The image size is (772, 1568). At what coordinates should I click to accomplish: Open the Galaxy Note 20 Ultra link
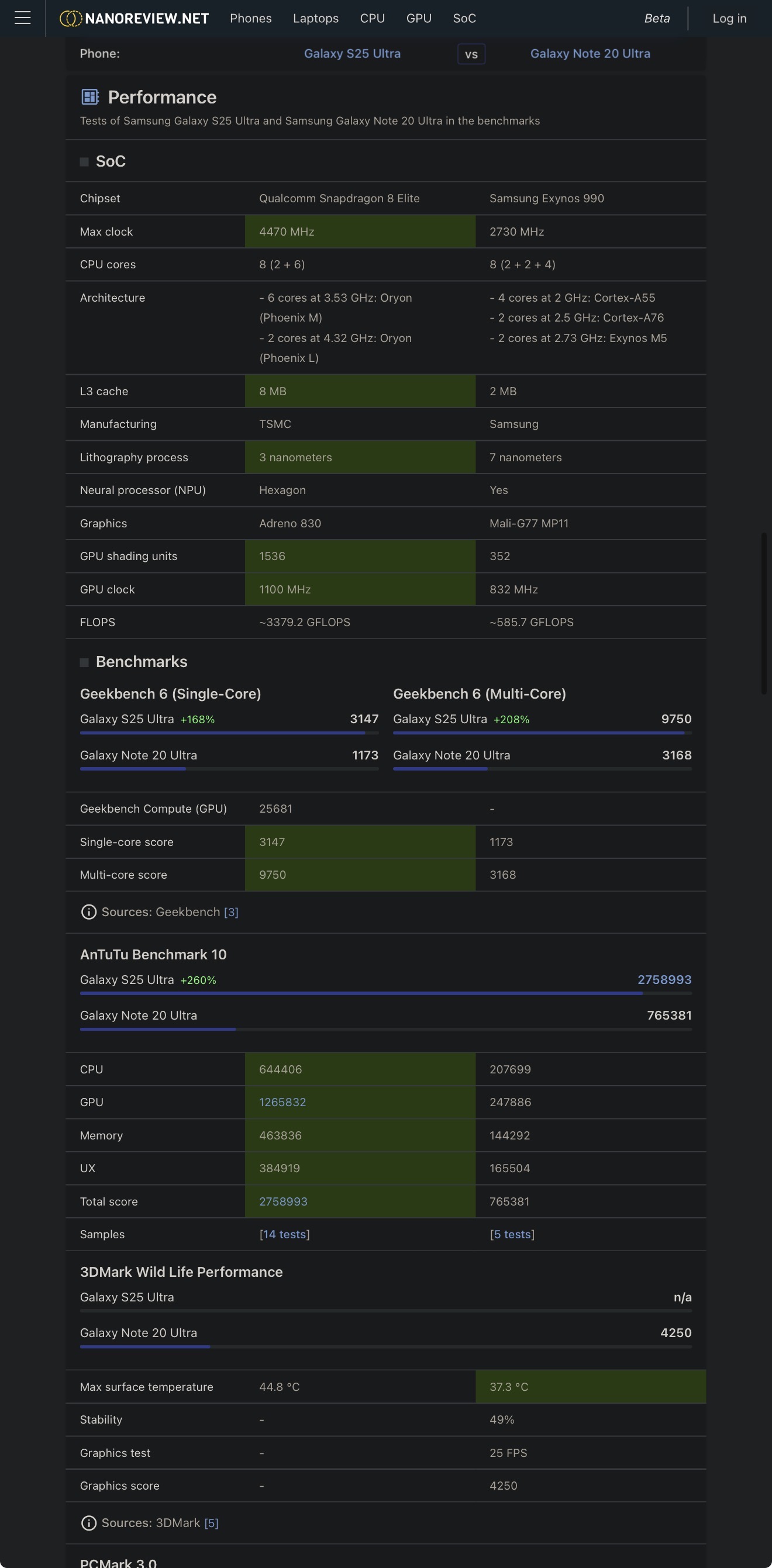click(590, 54)
